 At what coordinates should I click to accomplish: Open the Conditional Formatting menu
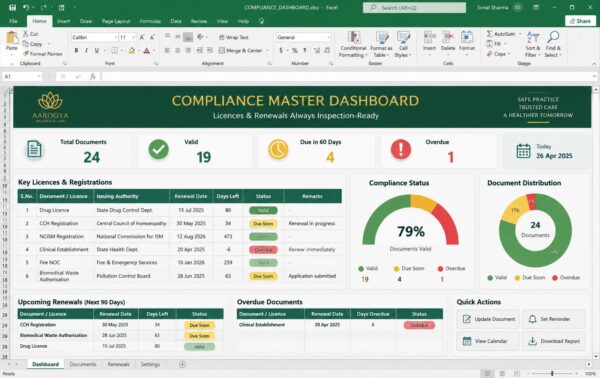(x=353, y=44)
